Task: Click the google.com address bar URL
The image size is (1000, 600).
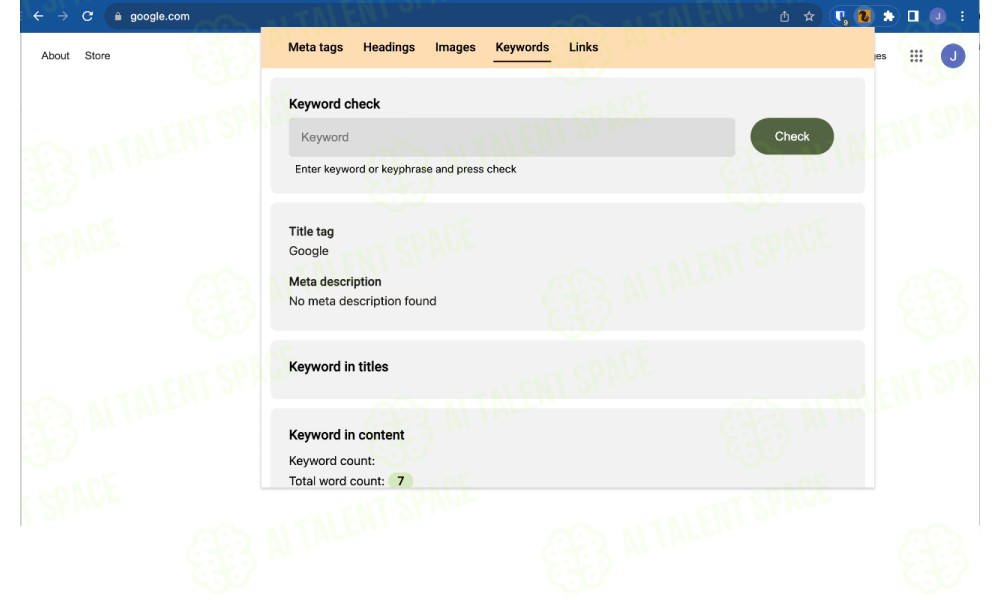Action: tap(160, 17)
